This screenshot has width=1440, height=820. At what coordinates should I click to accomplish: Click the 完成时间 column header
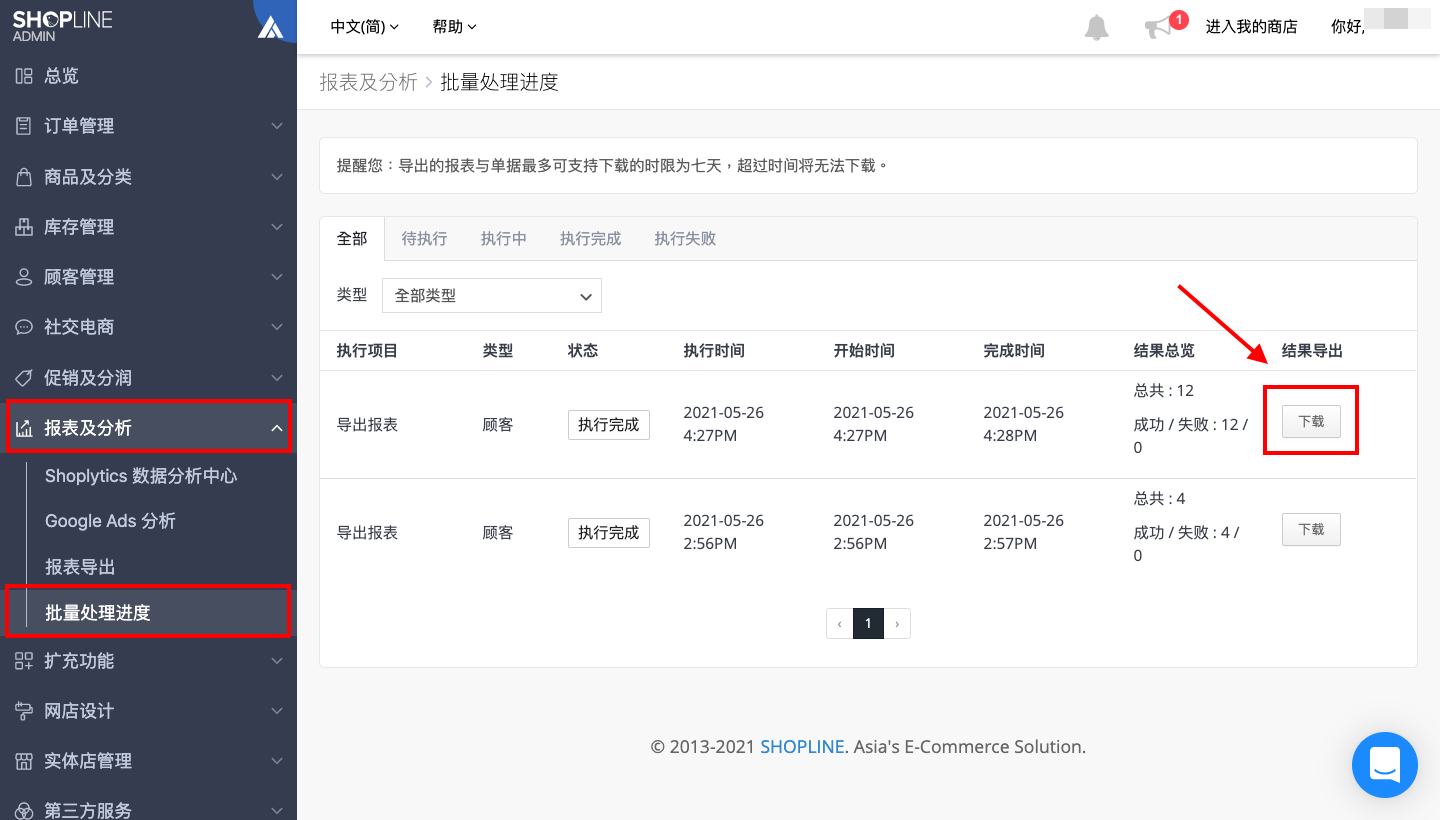point(1014,351)
